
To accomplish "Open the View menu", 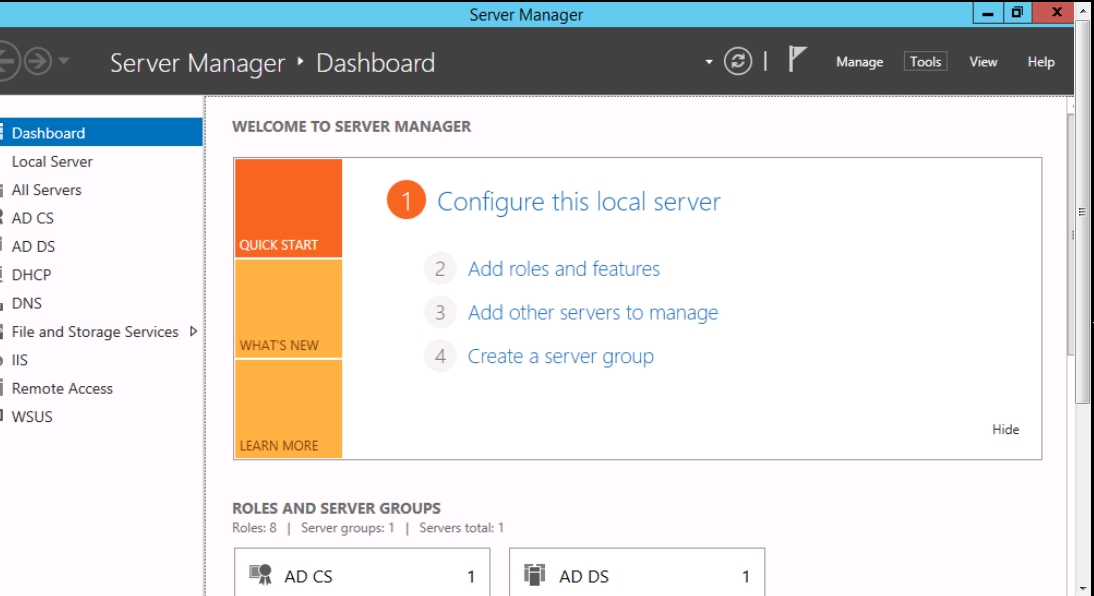I will click(x=983, y=61).
